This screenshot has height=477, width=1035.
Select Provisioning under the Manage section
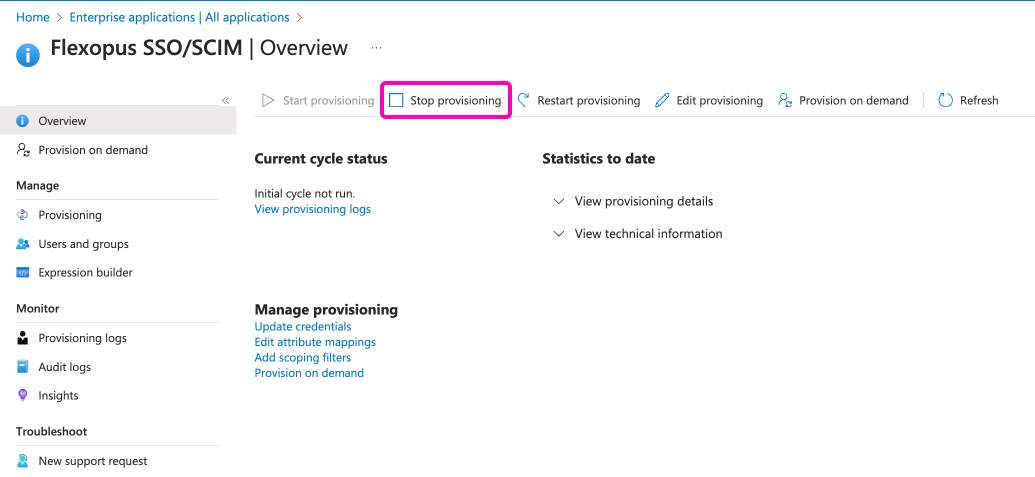(70, 215)
